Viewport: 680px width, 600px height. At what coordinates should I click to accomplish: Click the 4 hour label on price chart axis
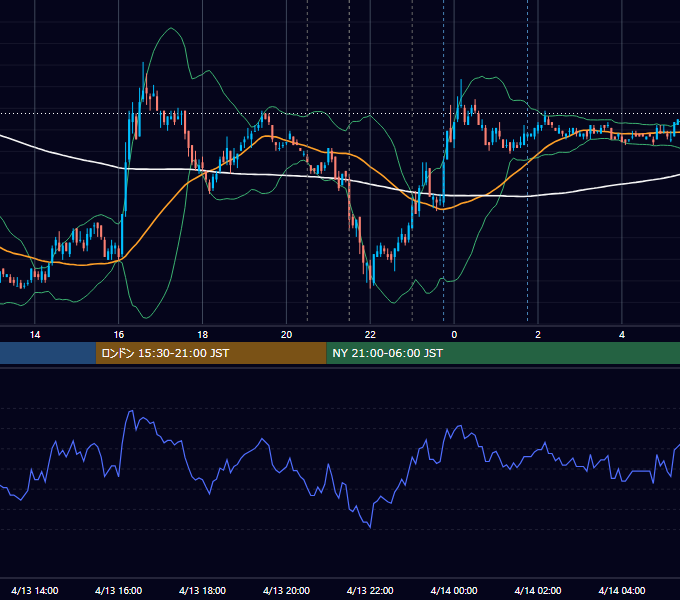[x=622, y=335]
